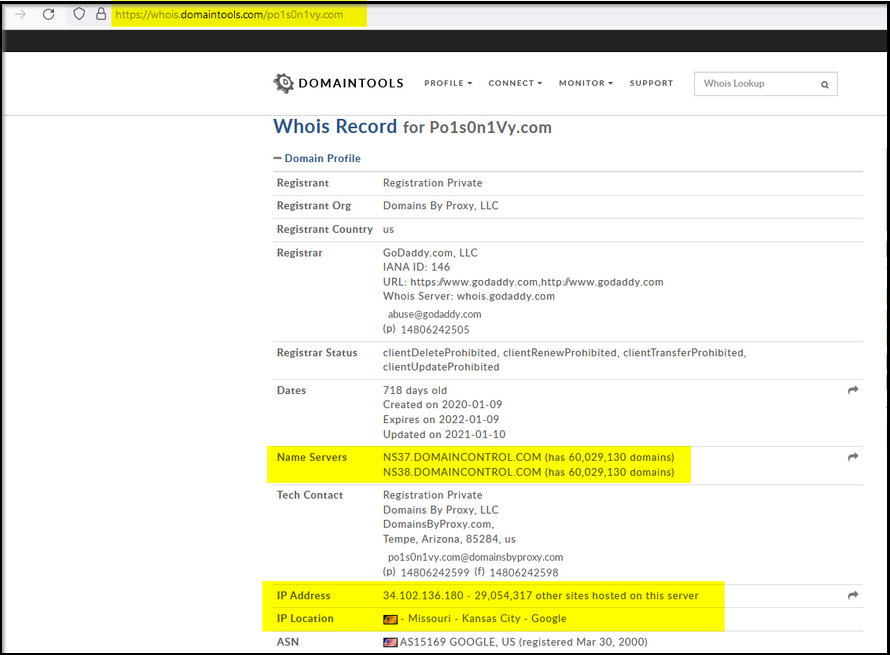
Task: Click po1s0n1vy.com@domainsbyproxy.com email
Action: [x=476, y=557]
